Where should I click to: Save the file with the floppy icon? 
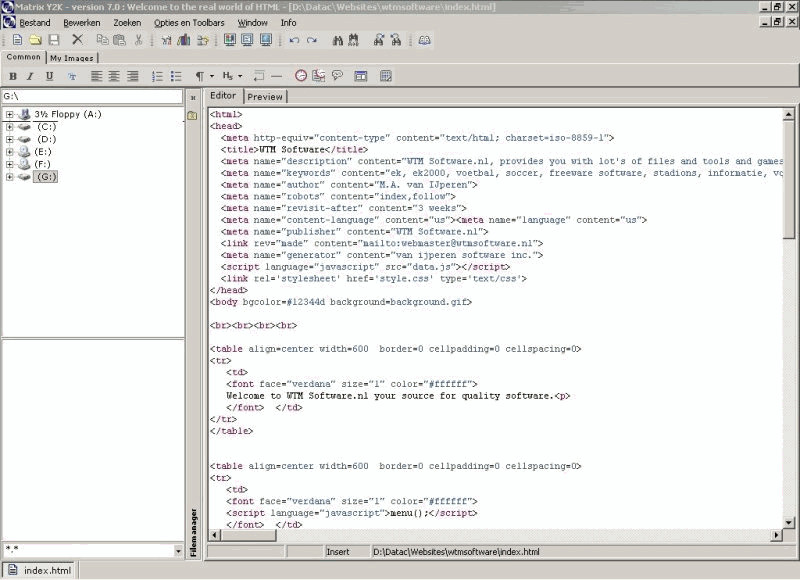click(x=54, y=40)
